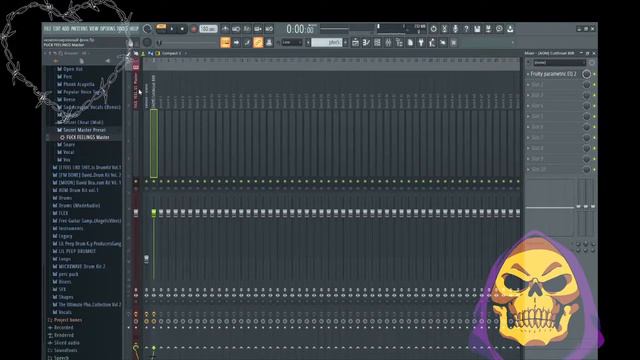Screen dimensions: 640x360
Task: Expand the ROM Drum Kit vol.1 folder
Action: pyautogui.click(x=78, y=190)
